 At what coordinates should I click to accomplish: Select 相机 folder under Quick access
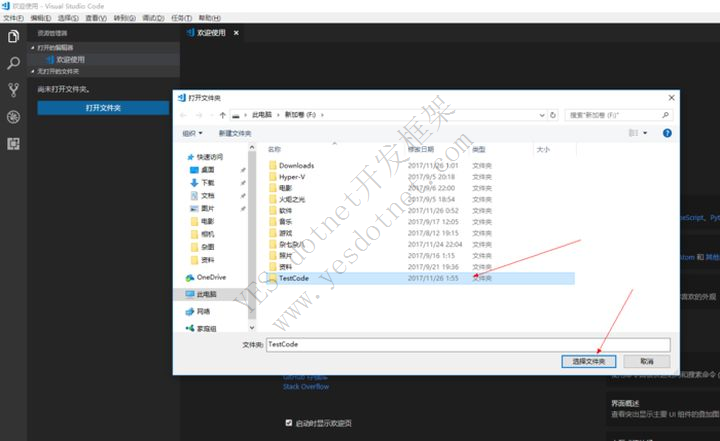[x=202, y=234]
